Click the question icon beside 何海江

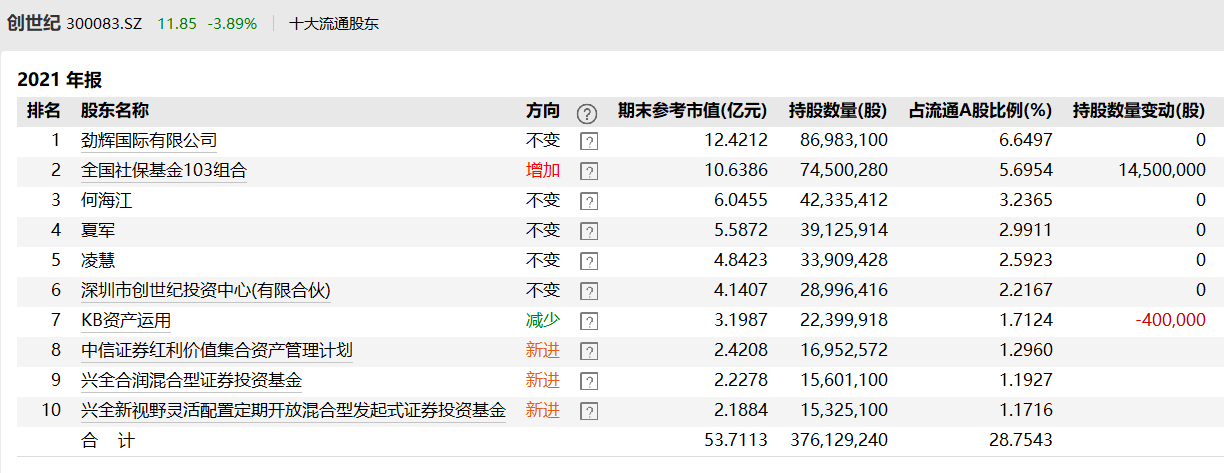[589, 202]
